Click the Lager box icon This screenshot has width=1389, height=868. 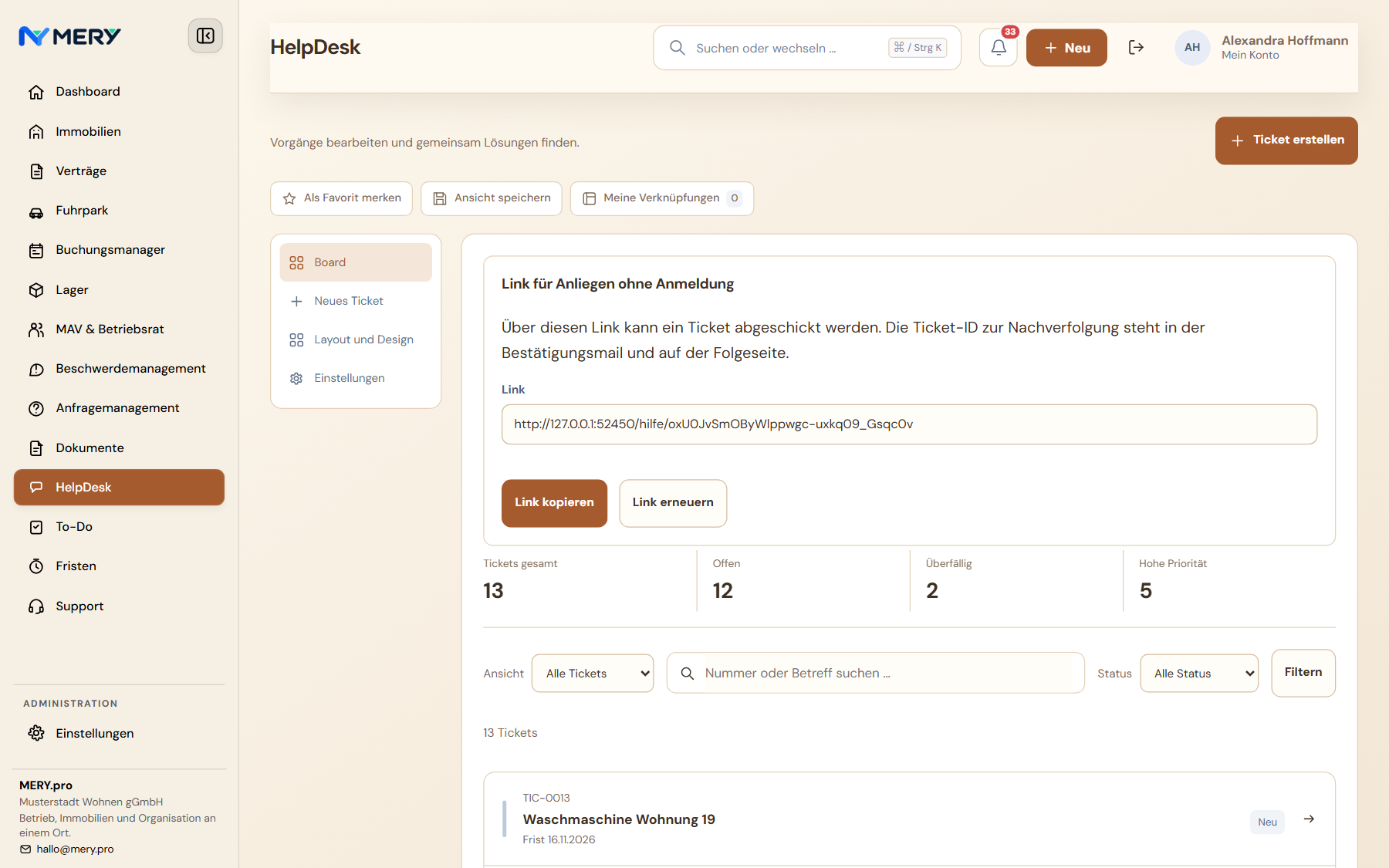pyautogui.click(x=36, y=290)
